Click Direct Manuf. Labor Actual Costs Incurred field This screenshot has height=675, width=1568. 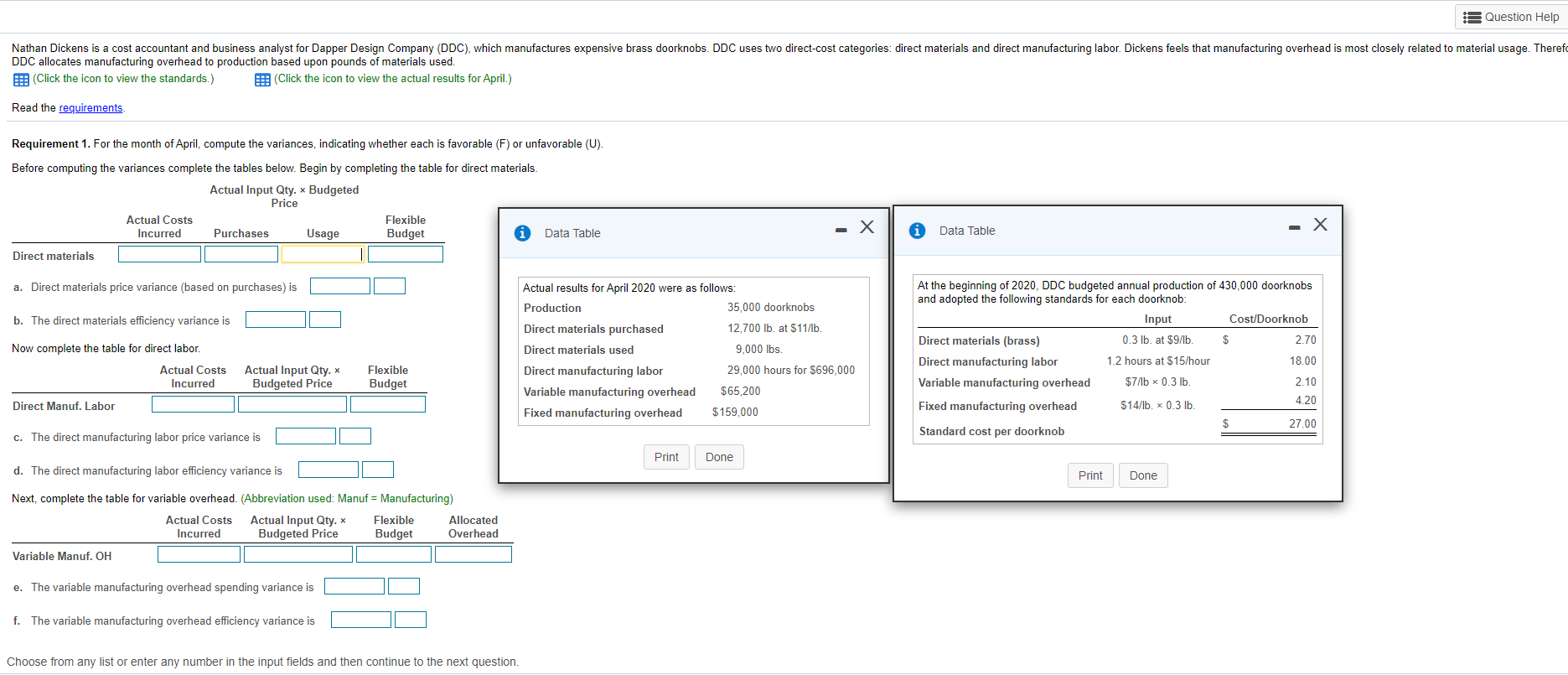pos(193,404)
